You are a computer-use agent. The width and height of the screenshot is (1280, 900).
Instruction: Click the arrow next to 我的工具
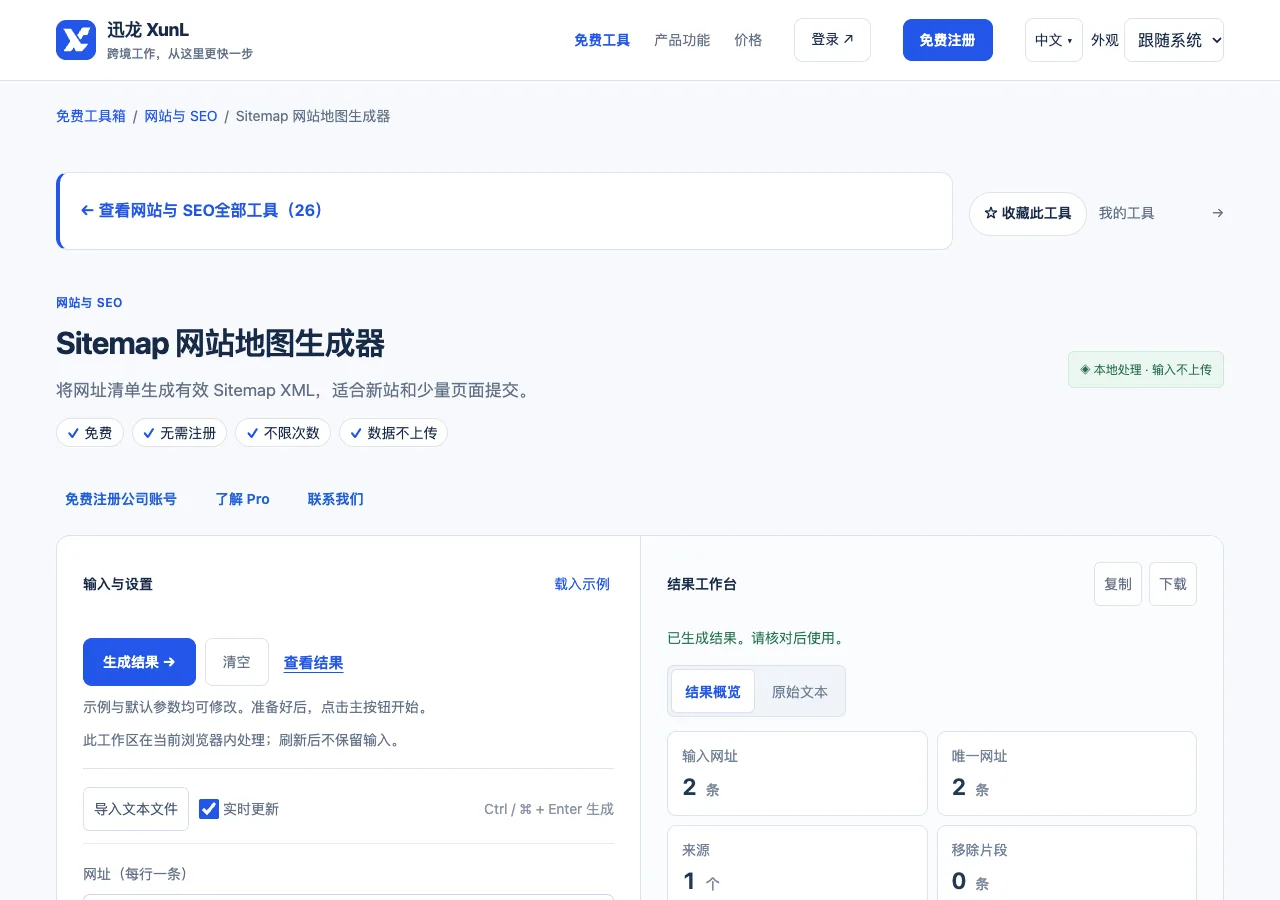tap(1217, 213)
